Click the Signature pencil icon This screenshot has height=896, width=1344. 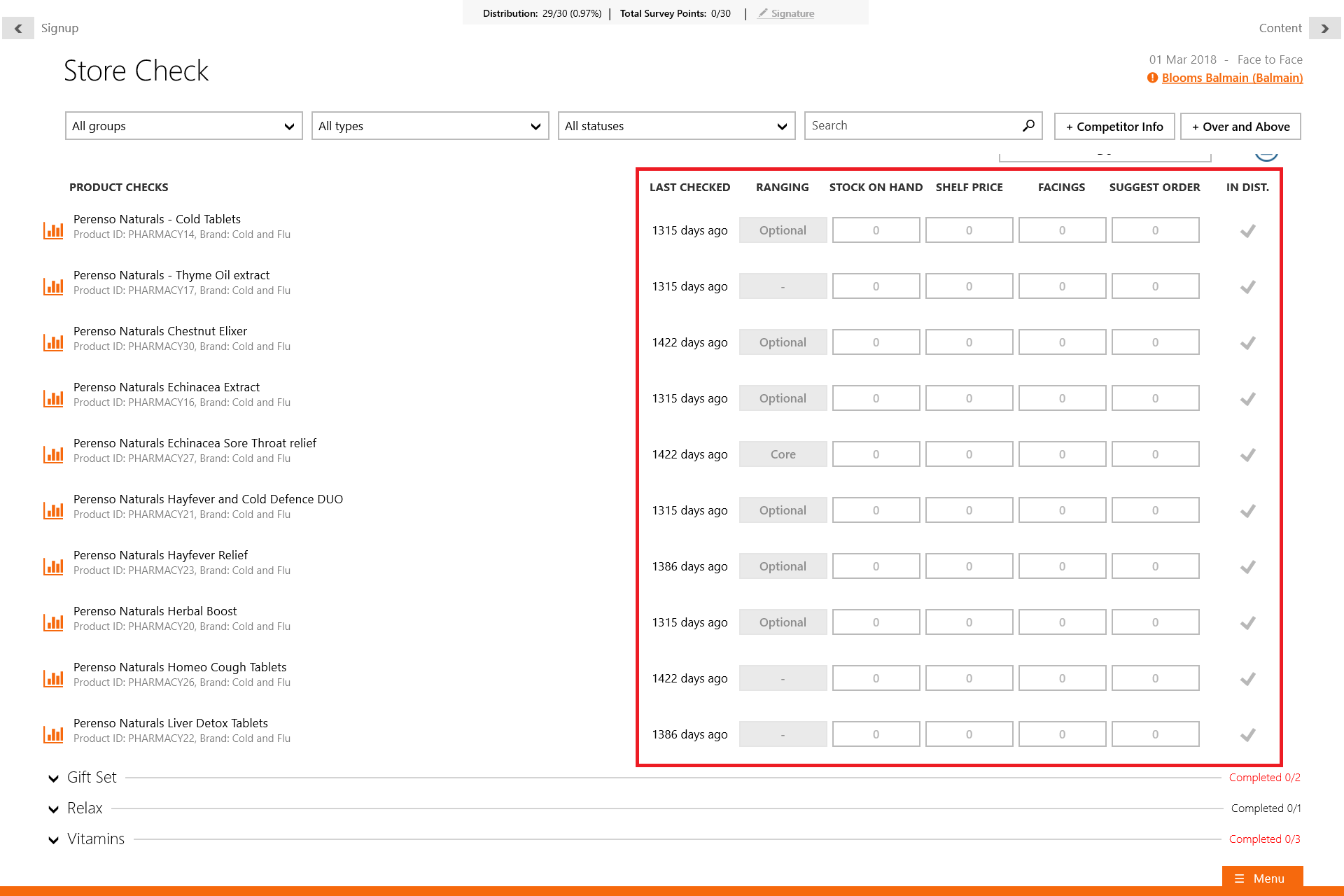click(x=763, y=13)
